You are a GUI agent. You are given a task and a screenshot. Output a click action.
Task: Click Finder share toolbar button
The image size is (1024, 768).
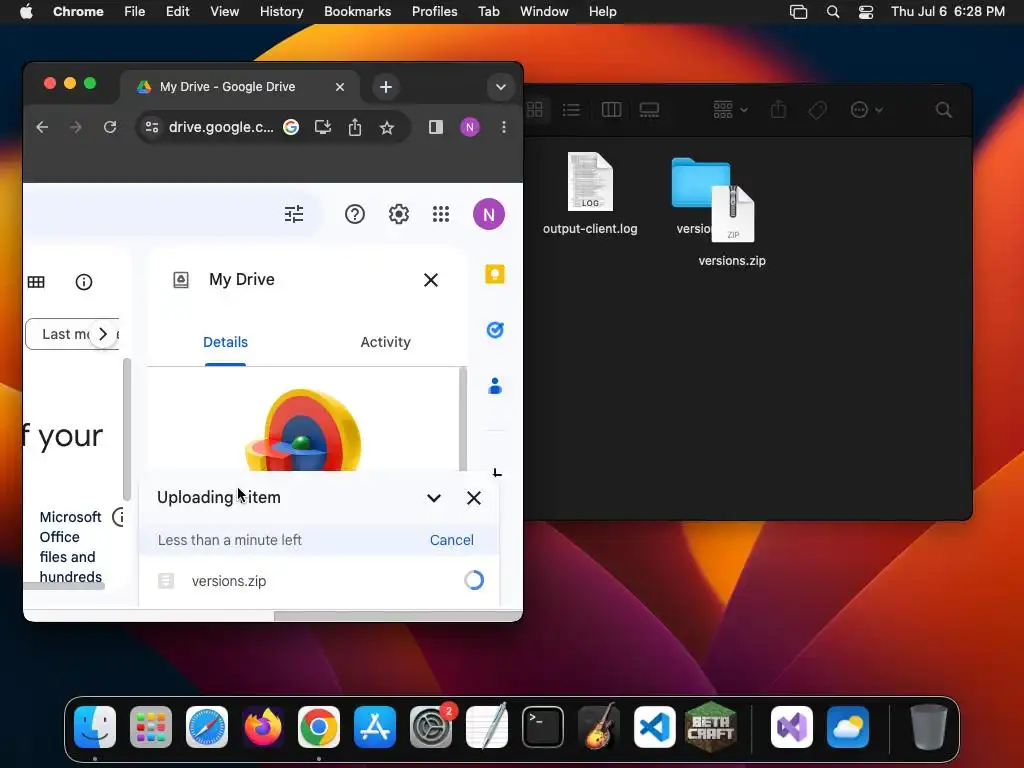(x=778, y=110)
